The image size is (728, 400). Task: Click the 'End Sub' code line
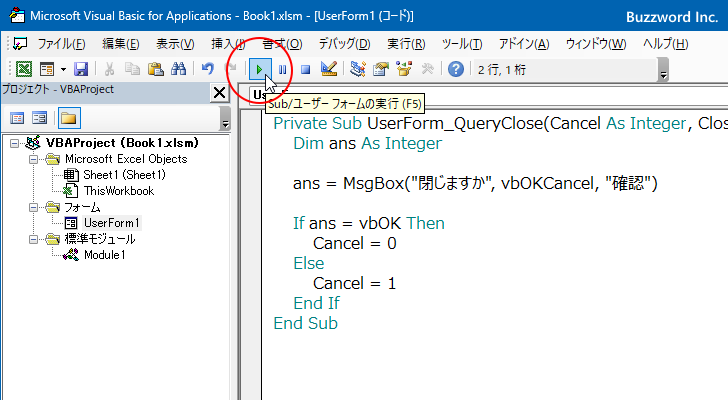pos(306,323)
